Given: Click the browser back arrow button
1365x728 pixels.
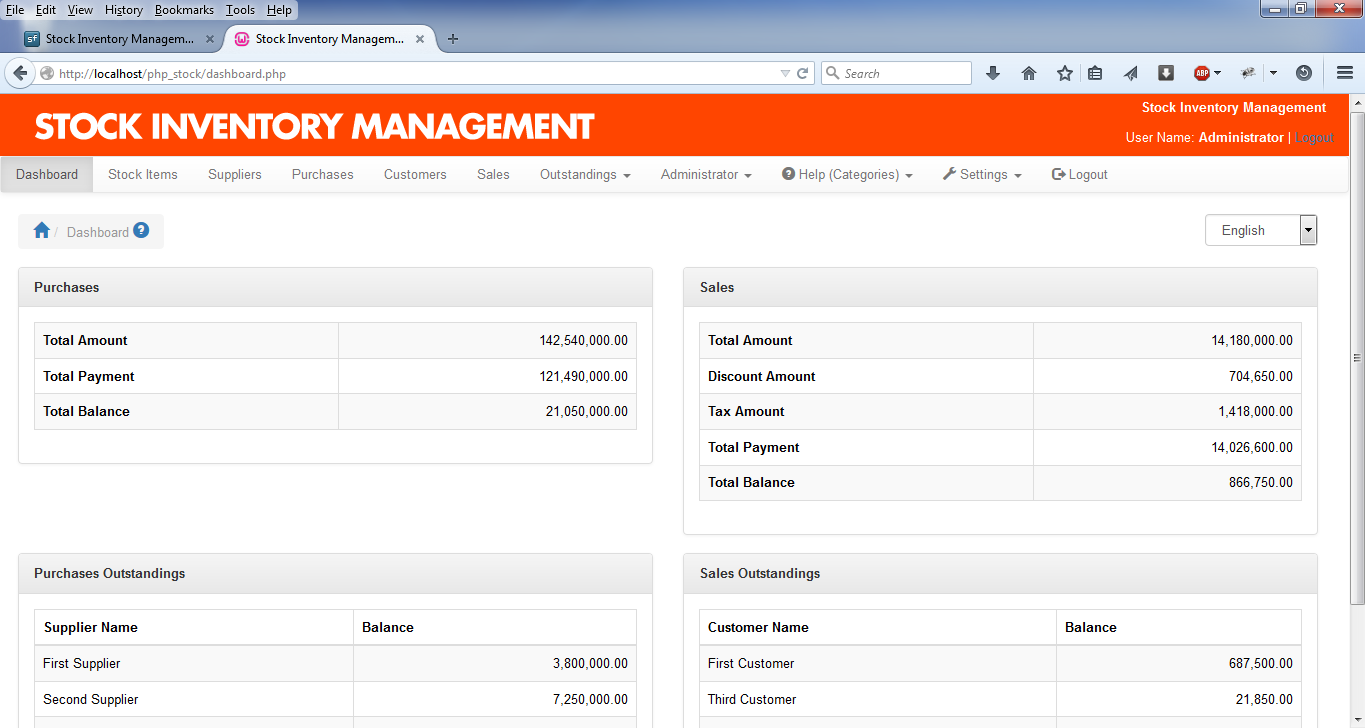Looking at the screenshot, I should (x=20, y=73).
